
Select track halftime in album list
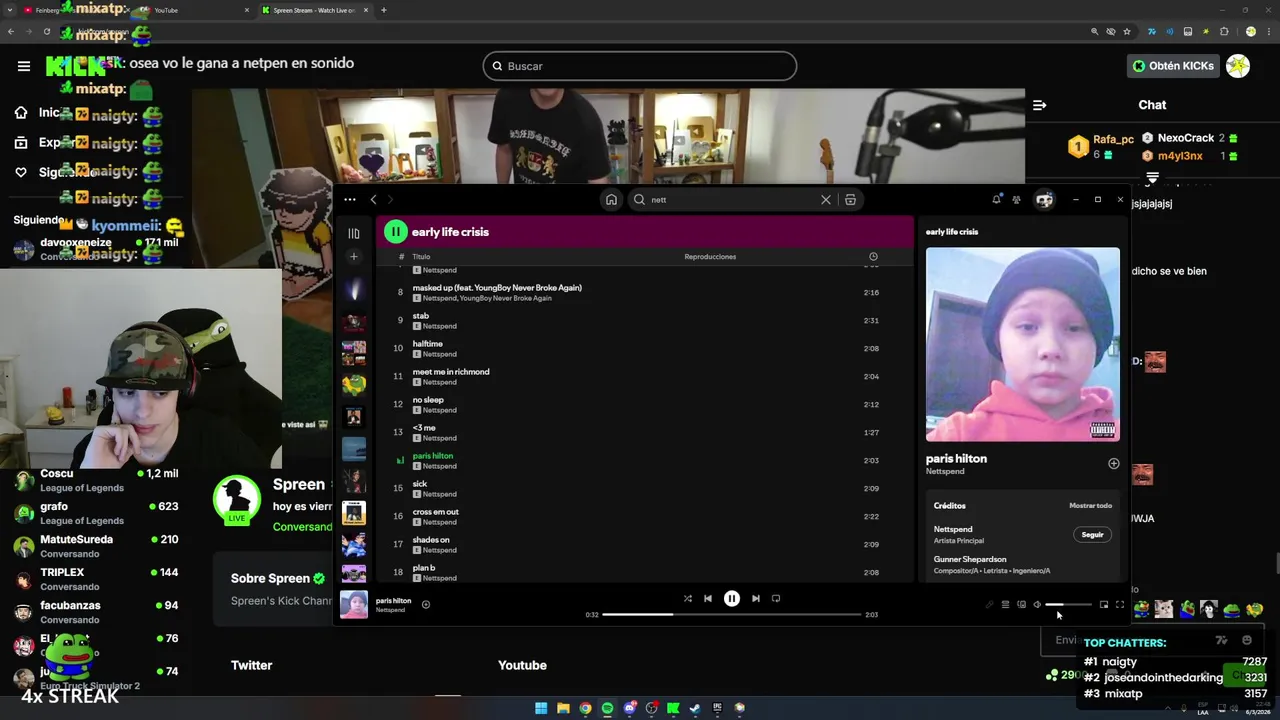(645, 348)
